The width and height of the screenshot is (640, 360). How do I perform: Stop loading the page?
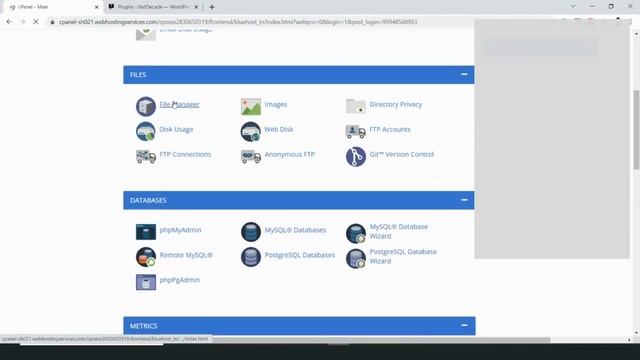(36, 22)
